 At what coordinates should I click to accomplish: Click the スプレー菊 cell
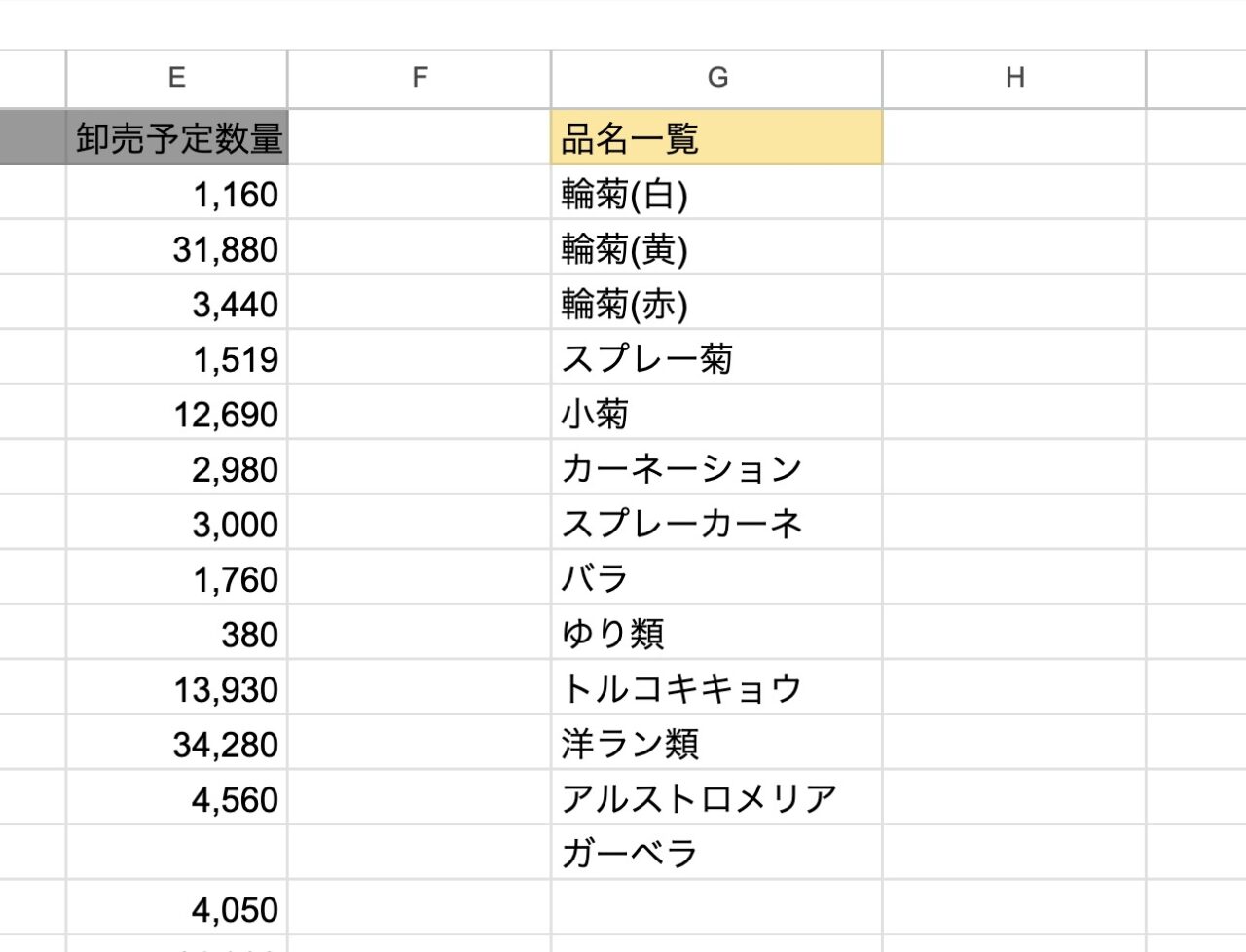coord(717,358)
